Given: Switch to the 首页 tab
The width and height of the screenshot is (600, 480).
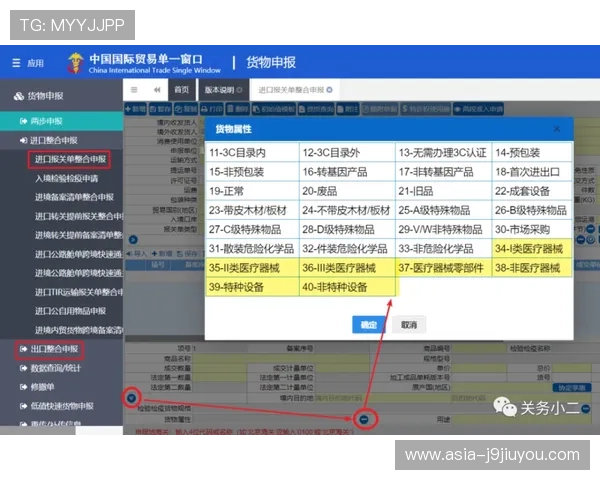Looking at the screenshot, I should point(182,90).
